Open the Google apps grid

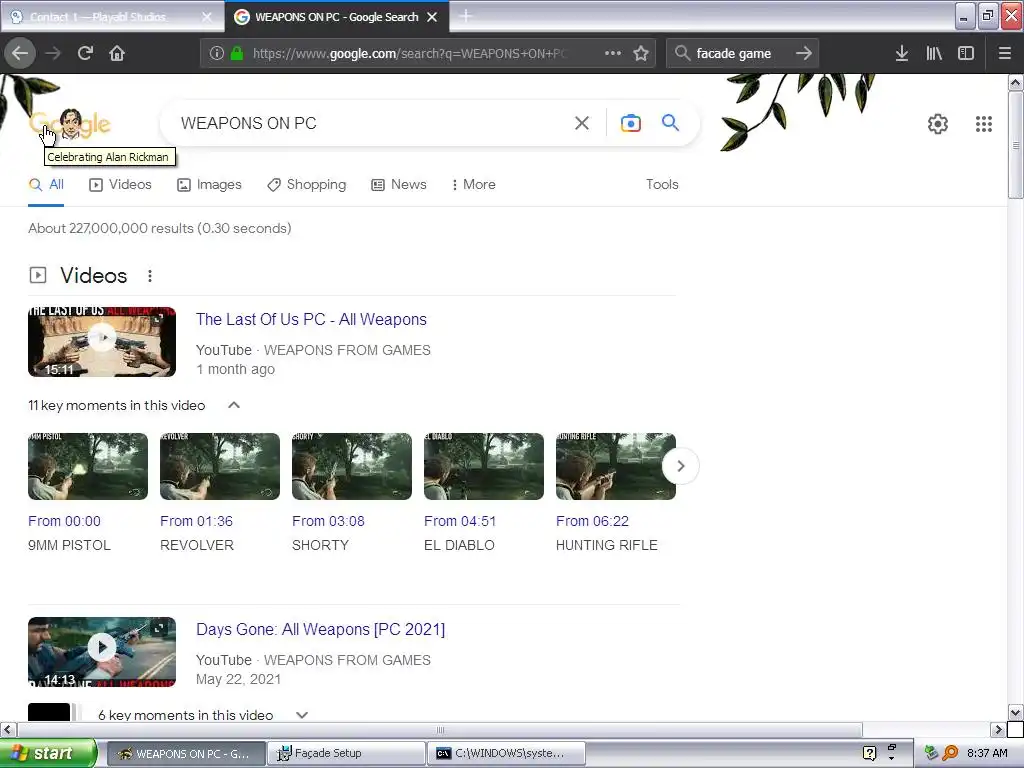pyautogui.click(x=984, y=123)
